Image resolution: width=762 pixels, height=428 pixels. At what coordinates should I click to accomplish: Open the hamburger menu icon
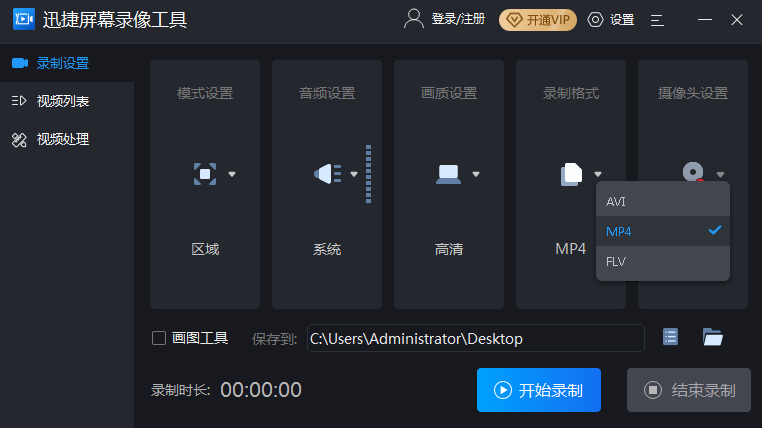tap(657, 20)
